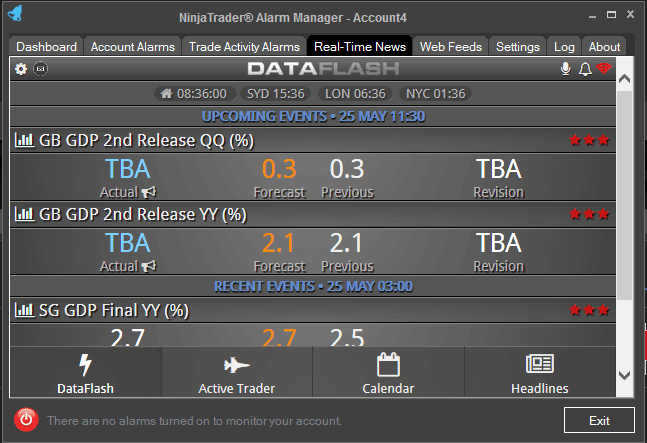Open the Web Feeds tab
This screenshot has width=647, height=443.
click(451, 47)
